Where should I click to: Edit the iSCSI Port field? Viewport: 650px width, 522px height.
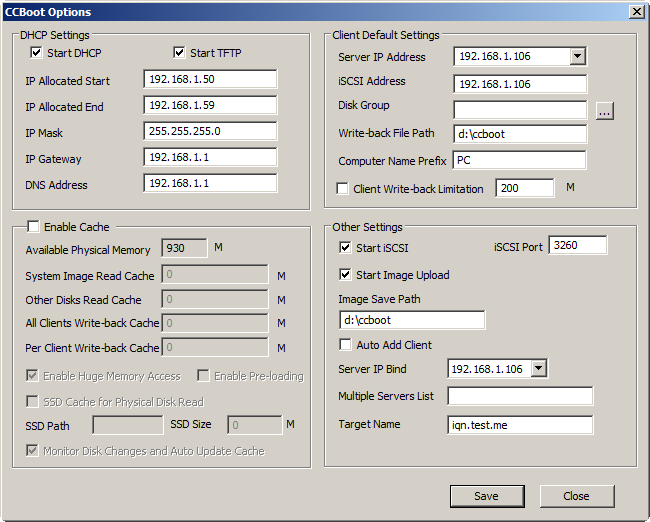click(x=577, y=246)
